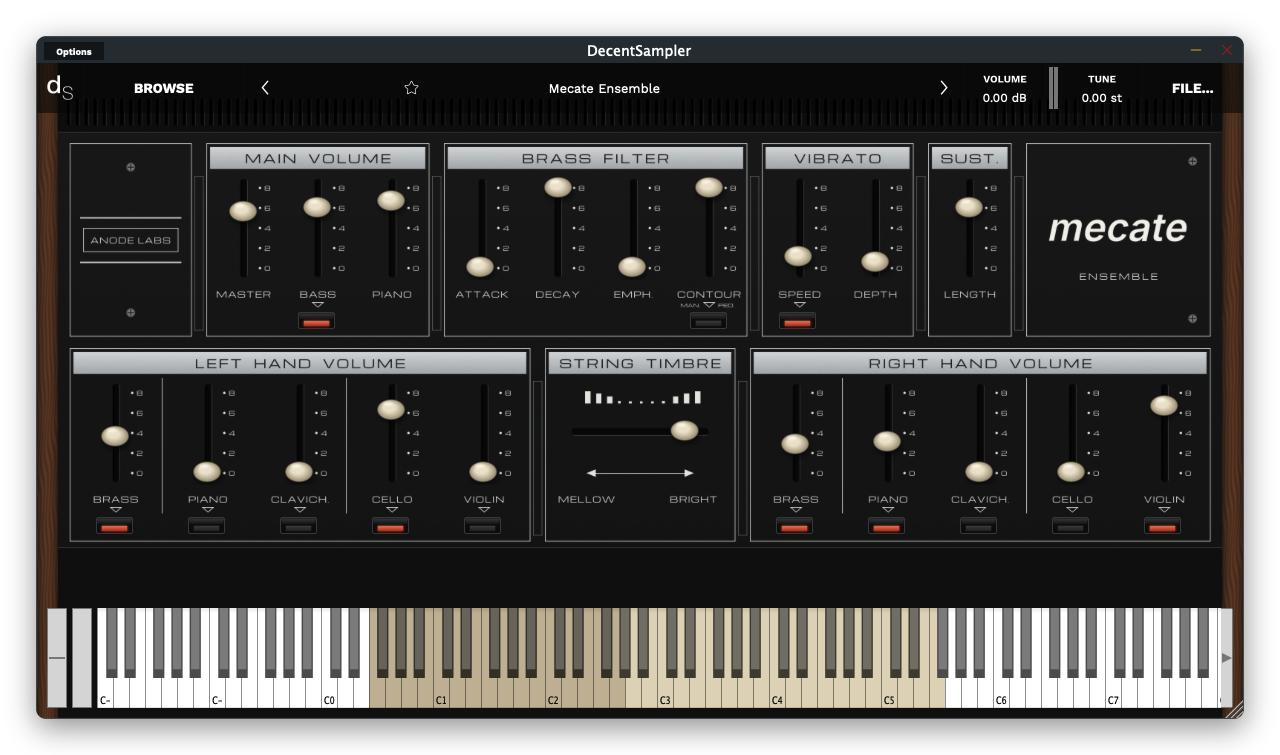Image resolution: width=1280 pixels, height=755 pixels.
Task: Open the Options menu
Action: point(74,51)
